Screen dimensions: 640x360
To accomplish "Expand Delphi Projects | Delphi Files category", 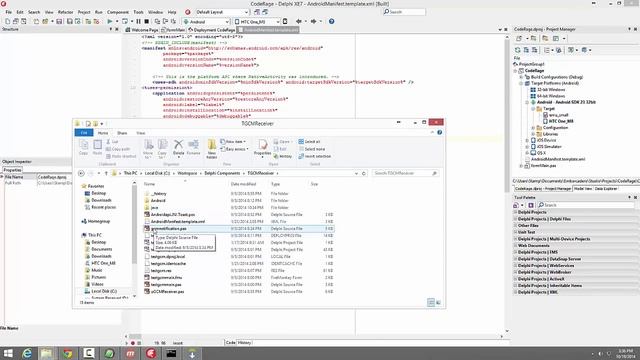I will click(x=516, y=219).
